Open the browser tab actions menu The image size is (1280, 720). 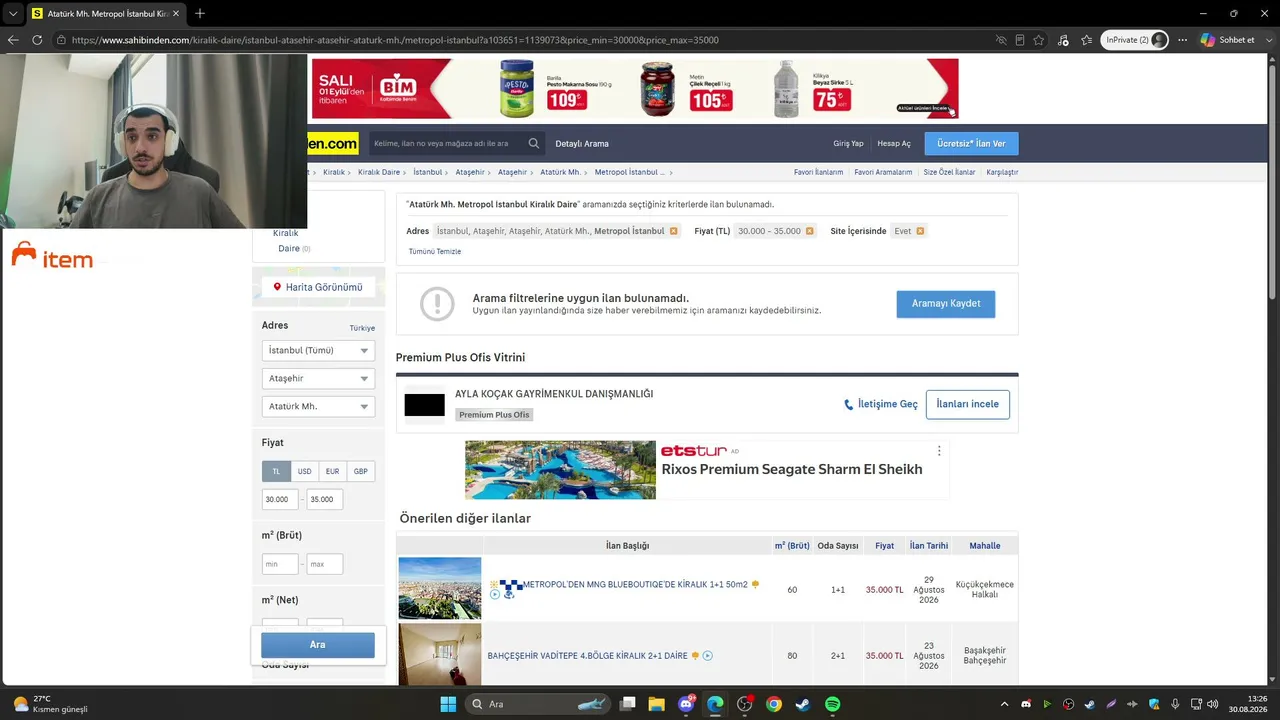click(x=13, y=13)
